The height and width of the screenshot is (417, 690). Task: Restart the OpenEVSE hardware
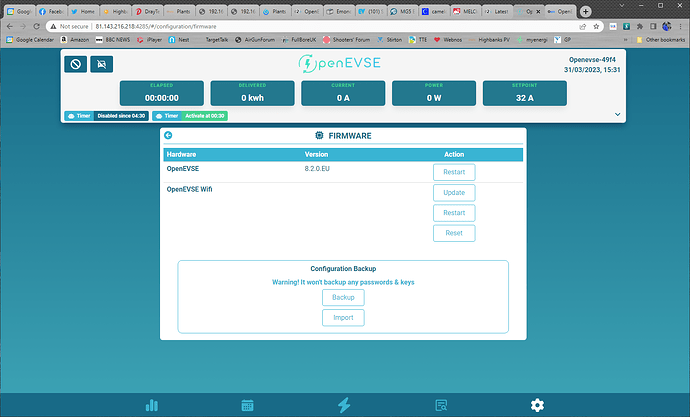454,172
